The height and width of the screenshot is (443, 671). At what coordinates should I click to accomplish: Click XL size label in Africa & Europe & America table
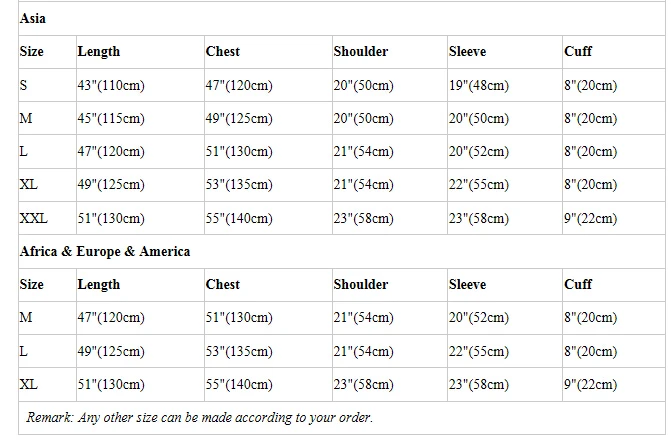coord(29,384)
